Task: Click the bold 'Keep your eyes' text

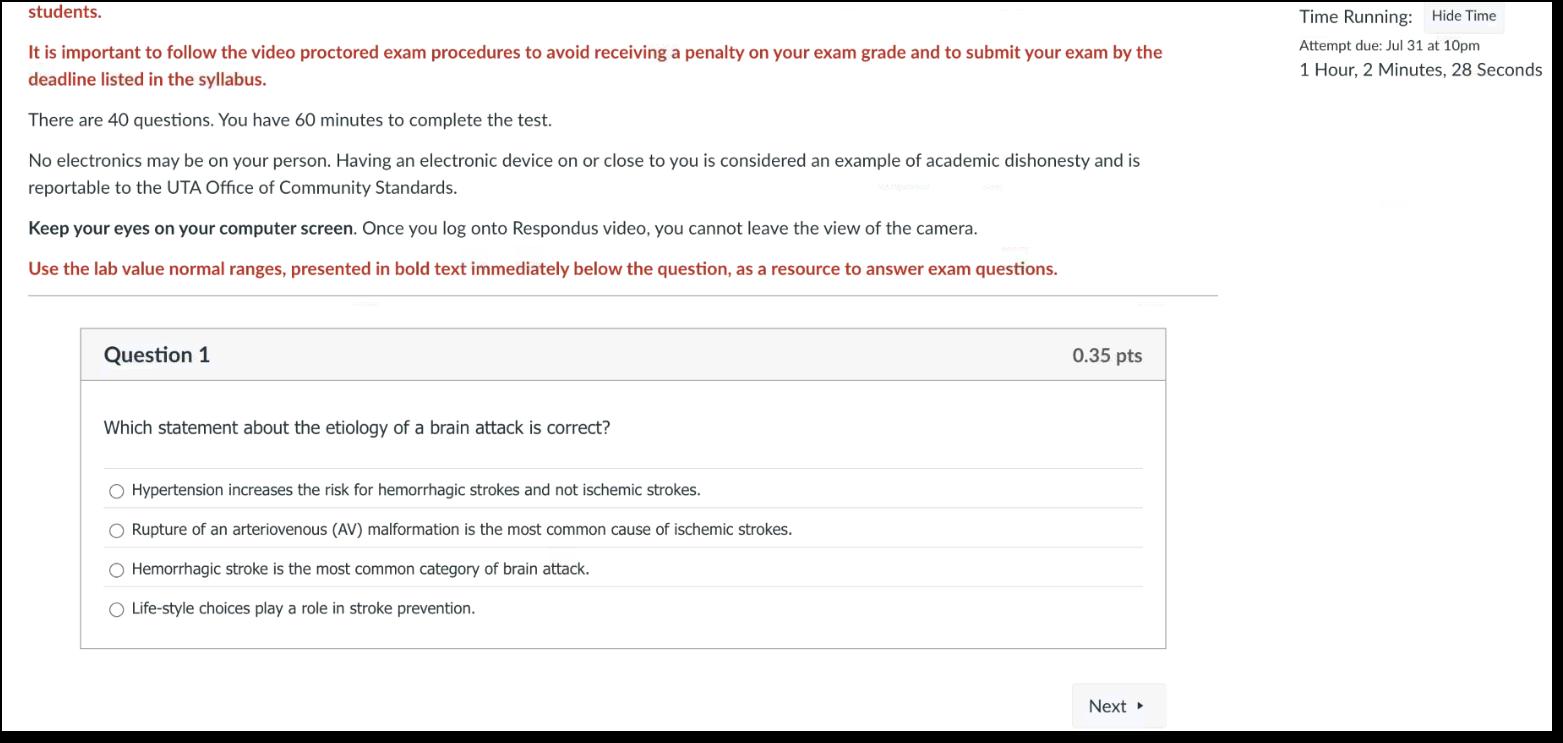Action: (190, 228)
